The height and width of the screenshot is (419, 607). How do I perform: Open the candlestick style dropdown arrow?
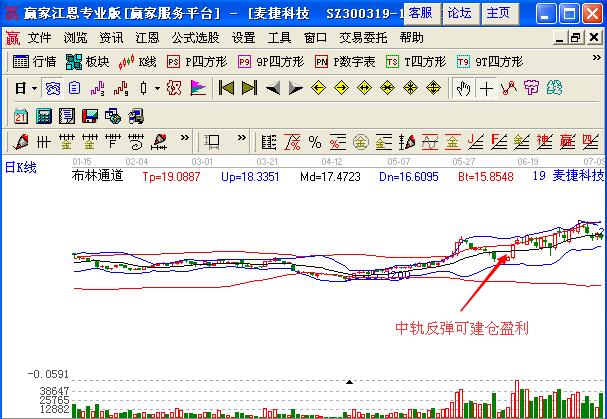tap(157, 88)
